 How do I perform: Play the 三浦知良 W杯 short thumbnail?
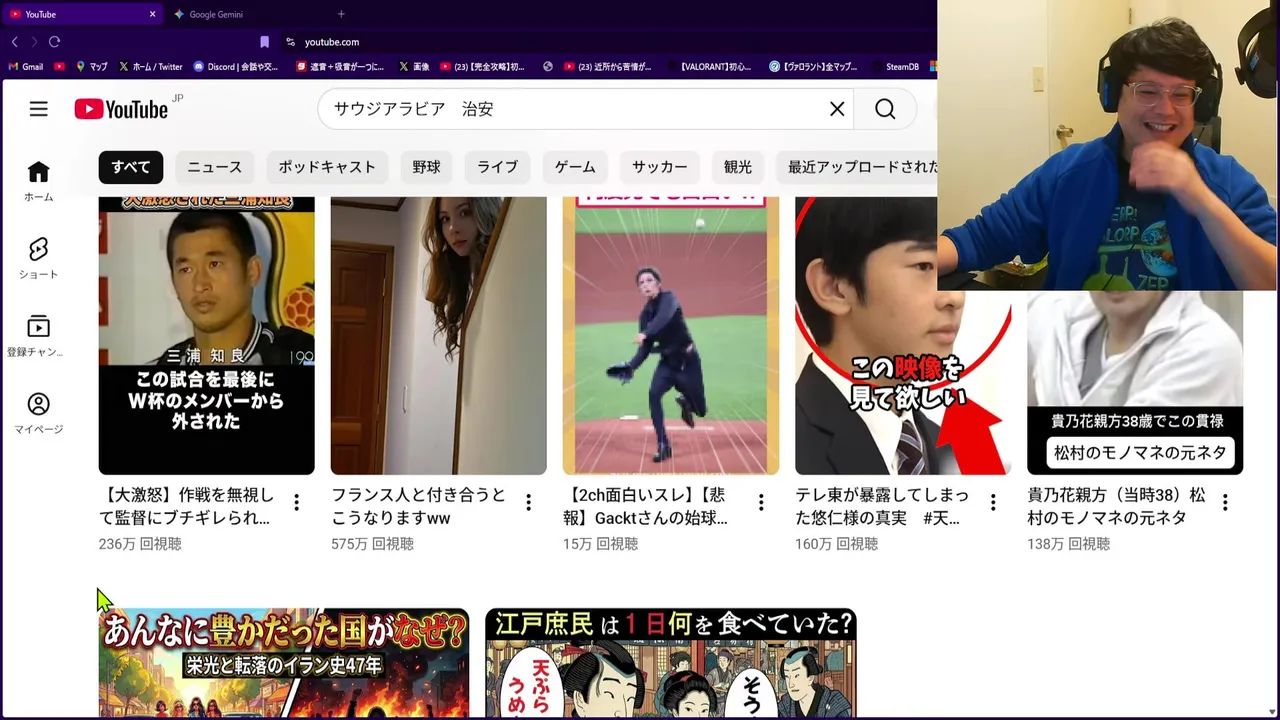point(207,335)
